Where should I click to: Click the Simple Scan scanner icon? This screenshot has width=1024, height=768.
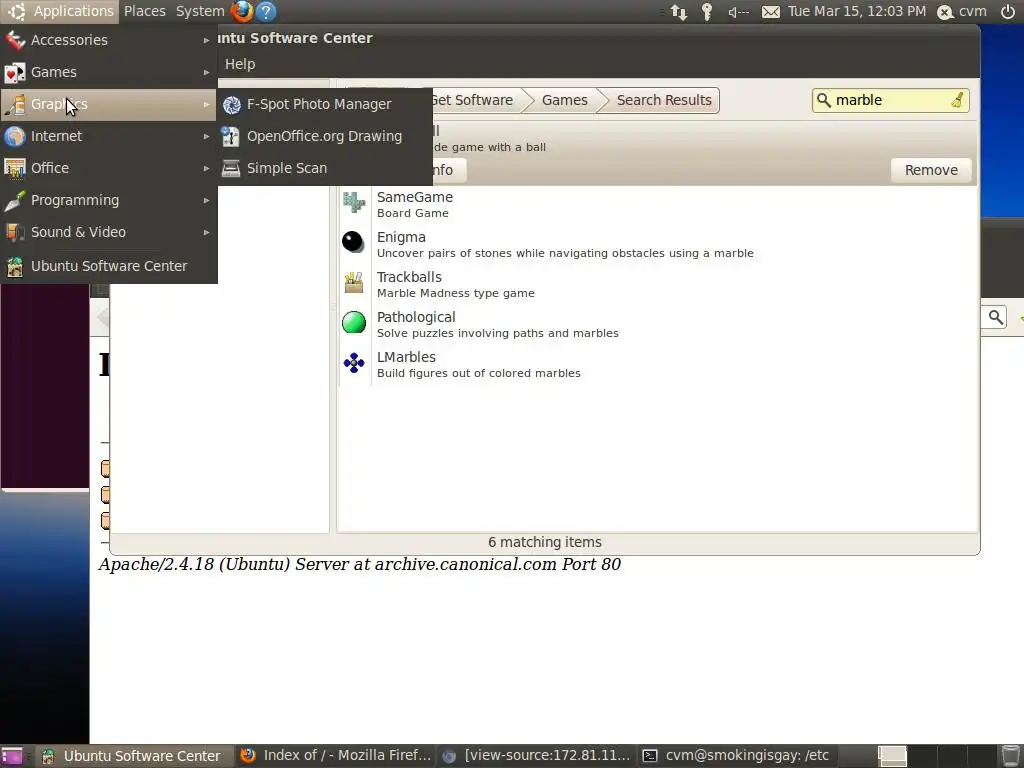231,168
